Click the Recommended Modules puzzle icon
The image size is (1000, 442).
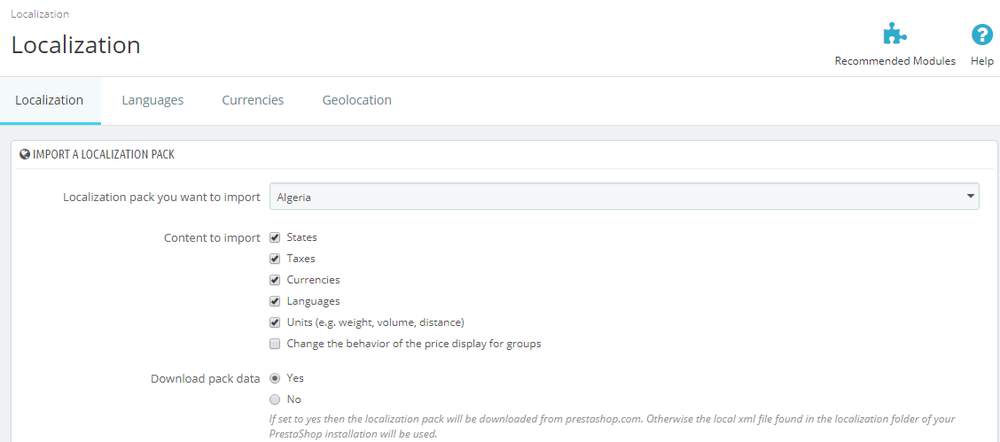894,35
